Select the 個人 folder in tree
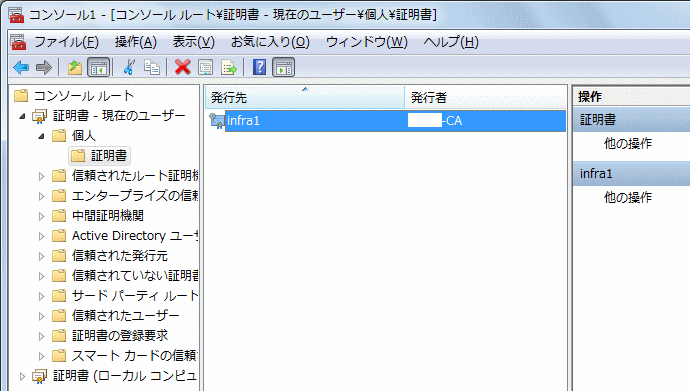 84,135
